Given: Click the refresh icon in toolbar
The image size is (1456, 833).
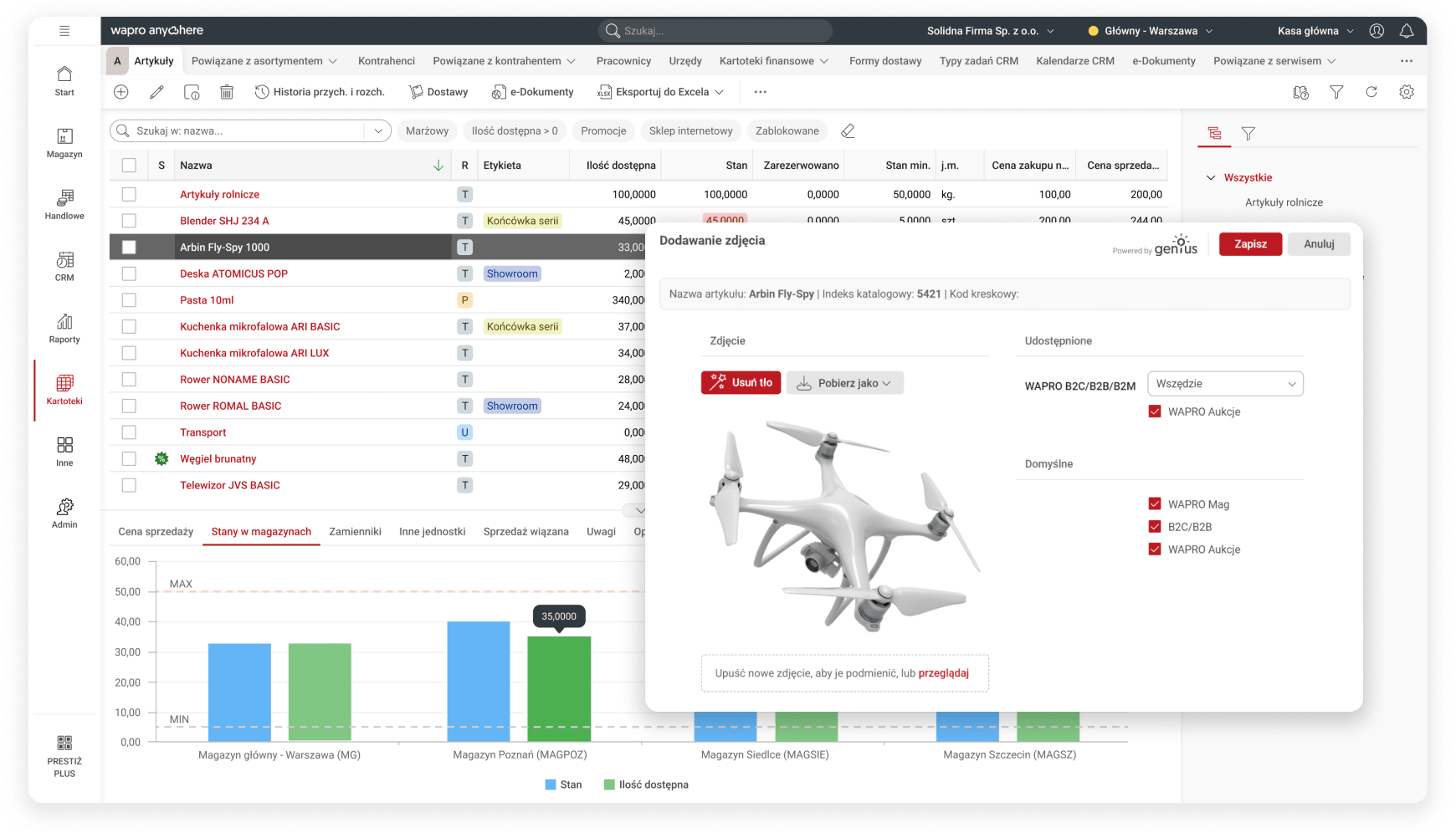Looking at the screenshot, I should [x=1371, y=92].
